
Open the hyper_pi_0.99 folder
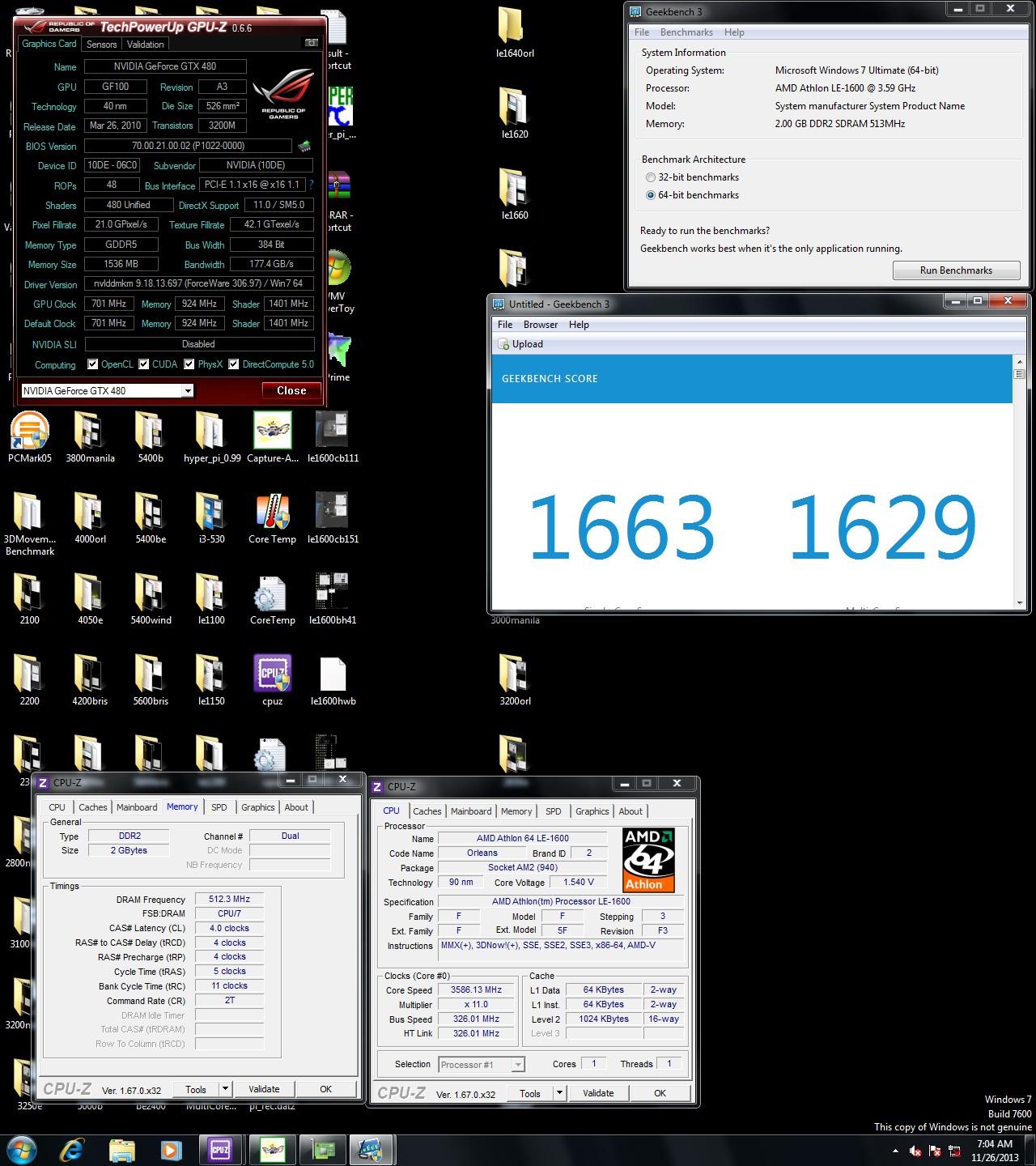(x=212, y=437)
